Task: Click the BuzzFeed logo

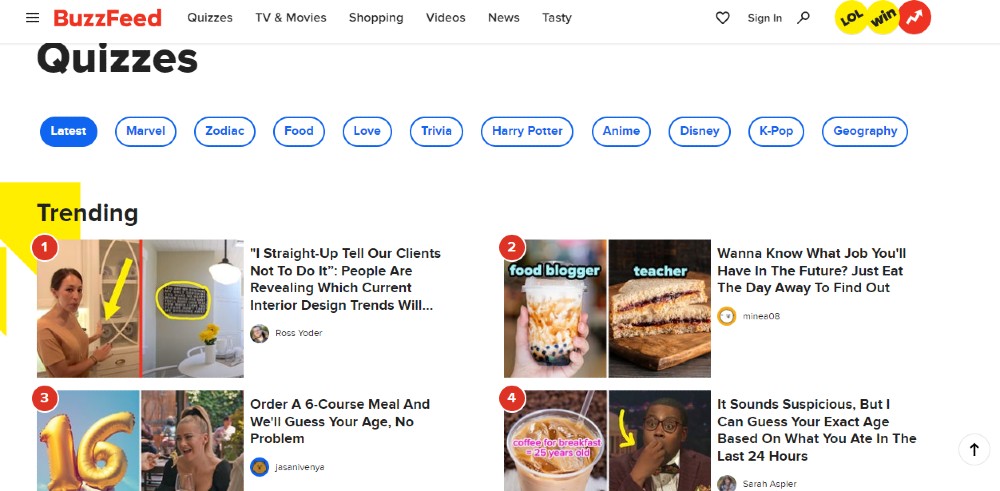Action: click(x=107, y=18)
